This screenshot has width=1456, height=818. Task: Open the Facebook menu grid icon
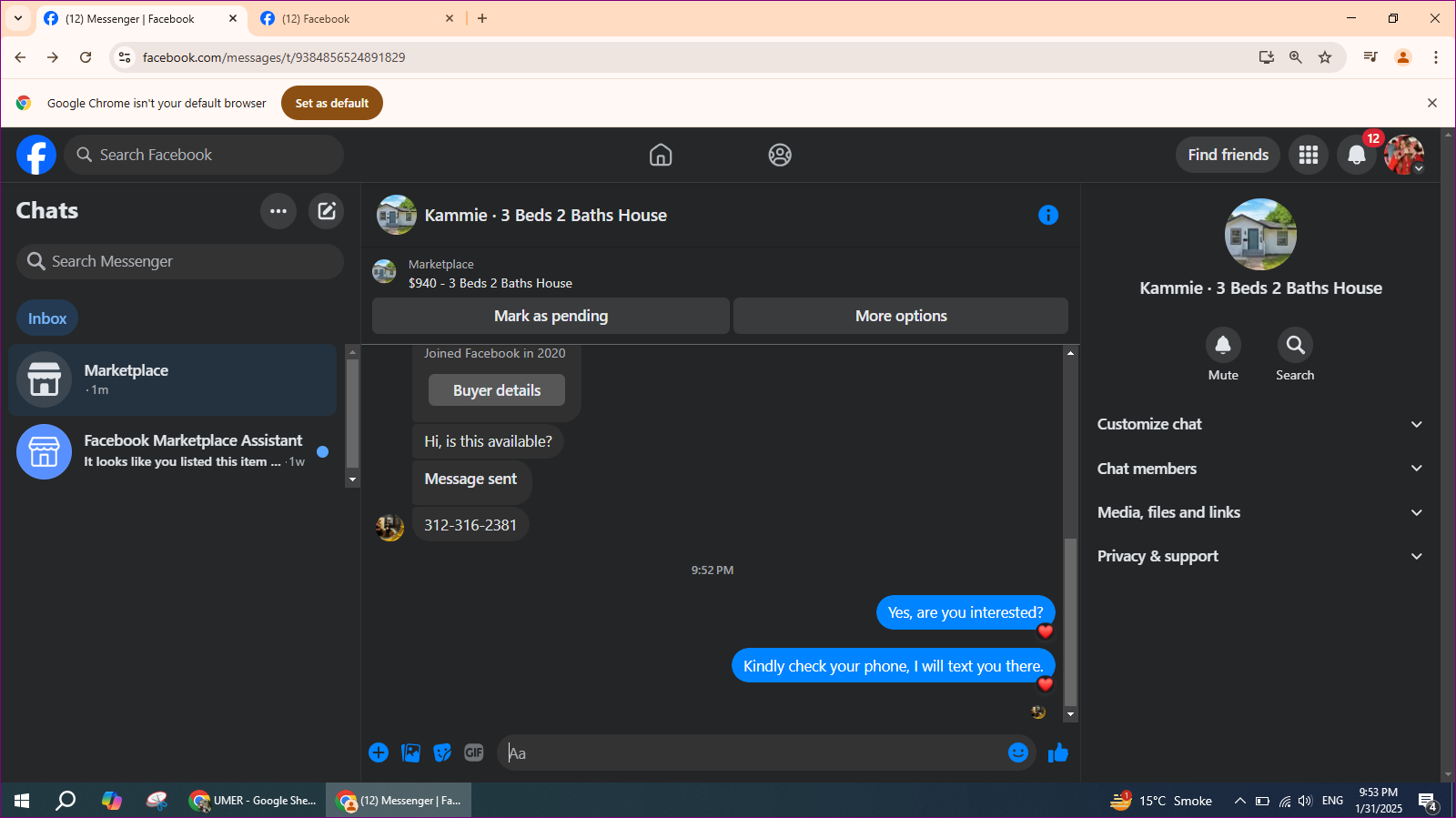(1309, 155)
